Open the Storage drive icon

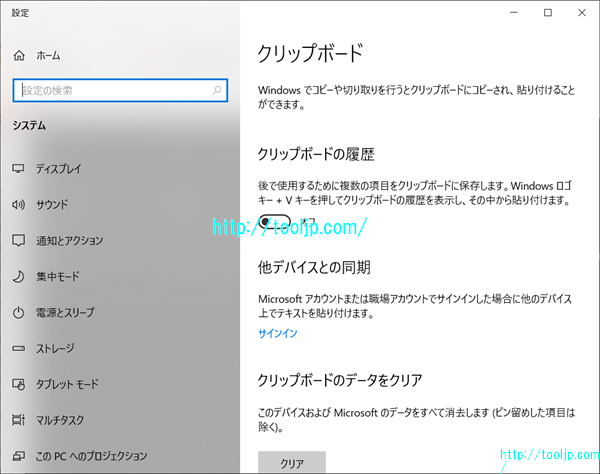[18, 349]
